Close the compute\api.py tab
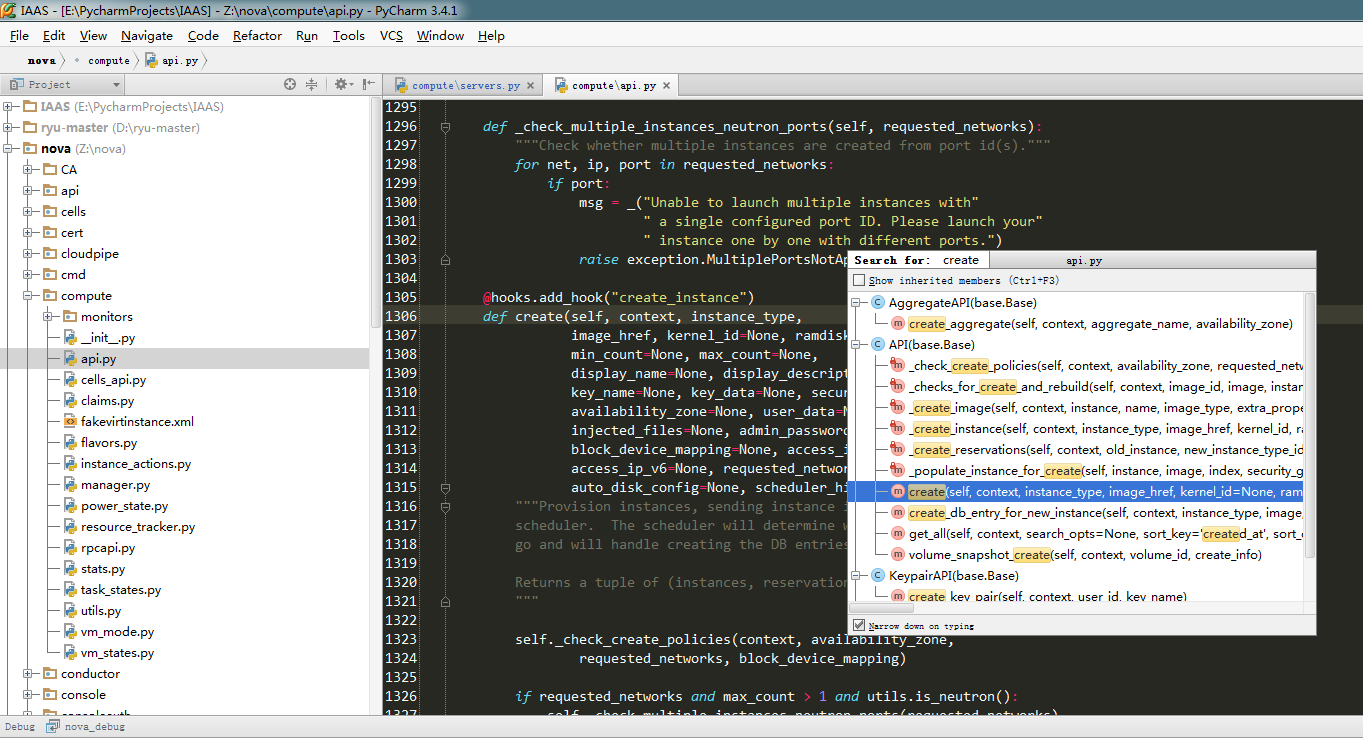 [x=666, y=86]
